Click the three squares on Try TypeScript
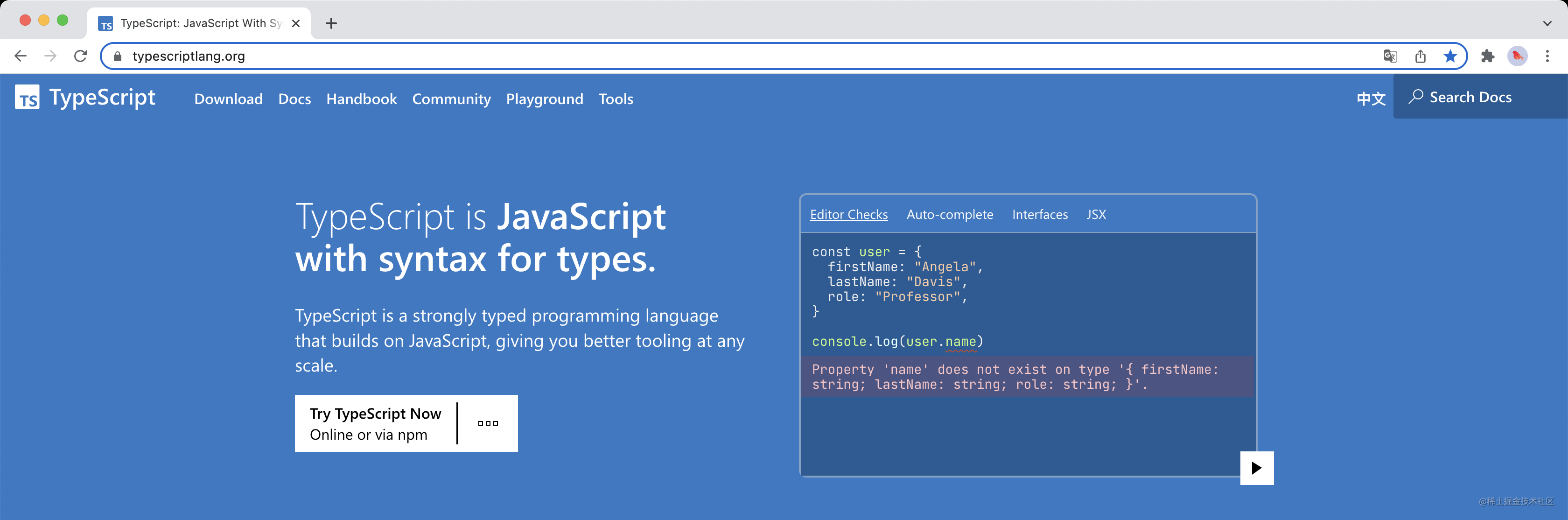Viewport: 1568px width, 520px height. tap(488, 423)
